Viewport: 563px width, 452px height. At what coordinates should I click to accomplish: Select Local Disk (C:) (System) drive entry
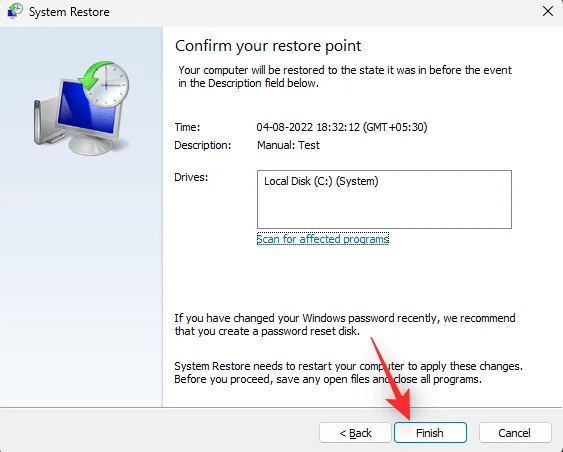[321, 181]
